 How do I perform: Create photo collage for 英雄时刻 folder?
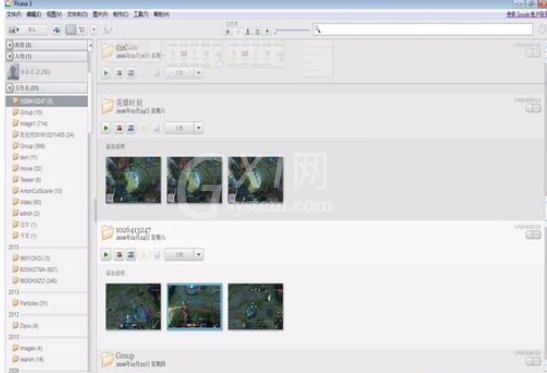[x=119, y=128]
